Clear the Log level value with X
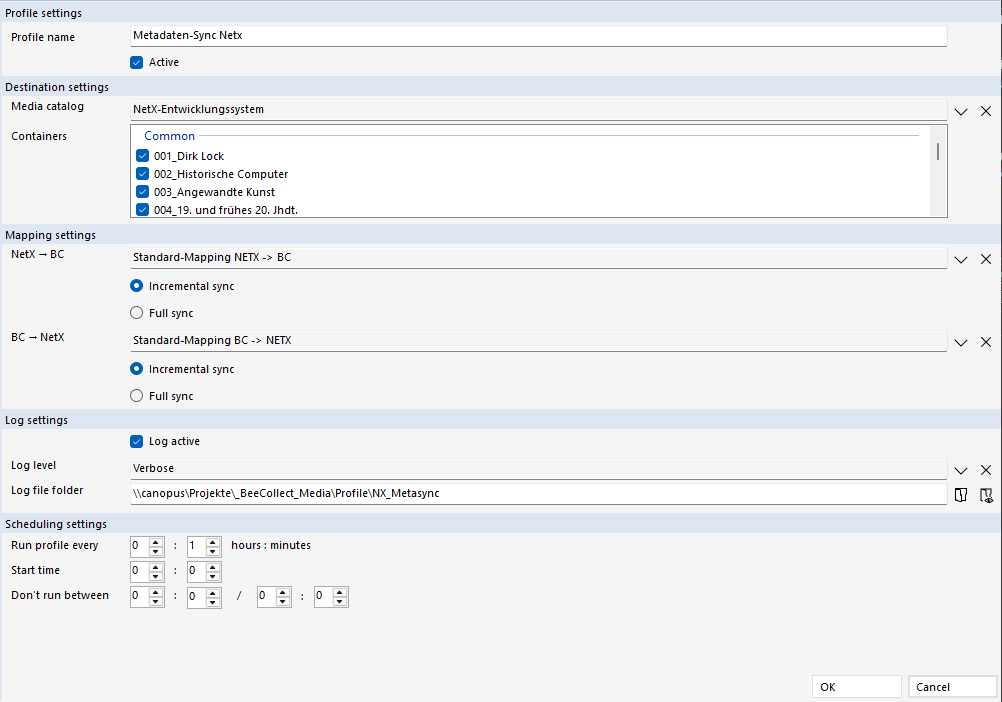Viewport: 1002px width, 702px height. 986,470
